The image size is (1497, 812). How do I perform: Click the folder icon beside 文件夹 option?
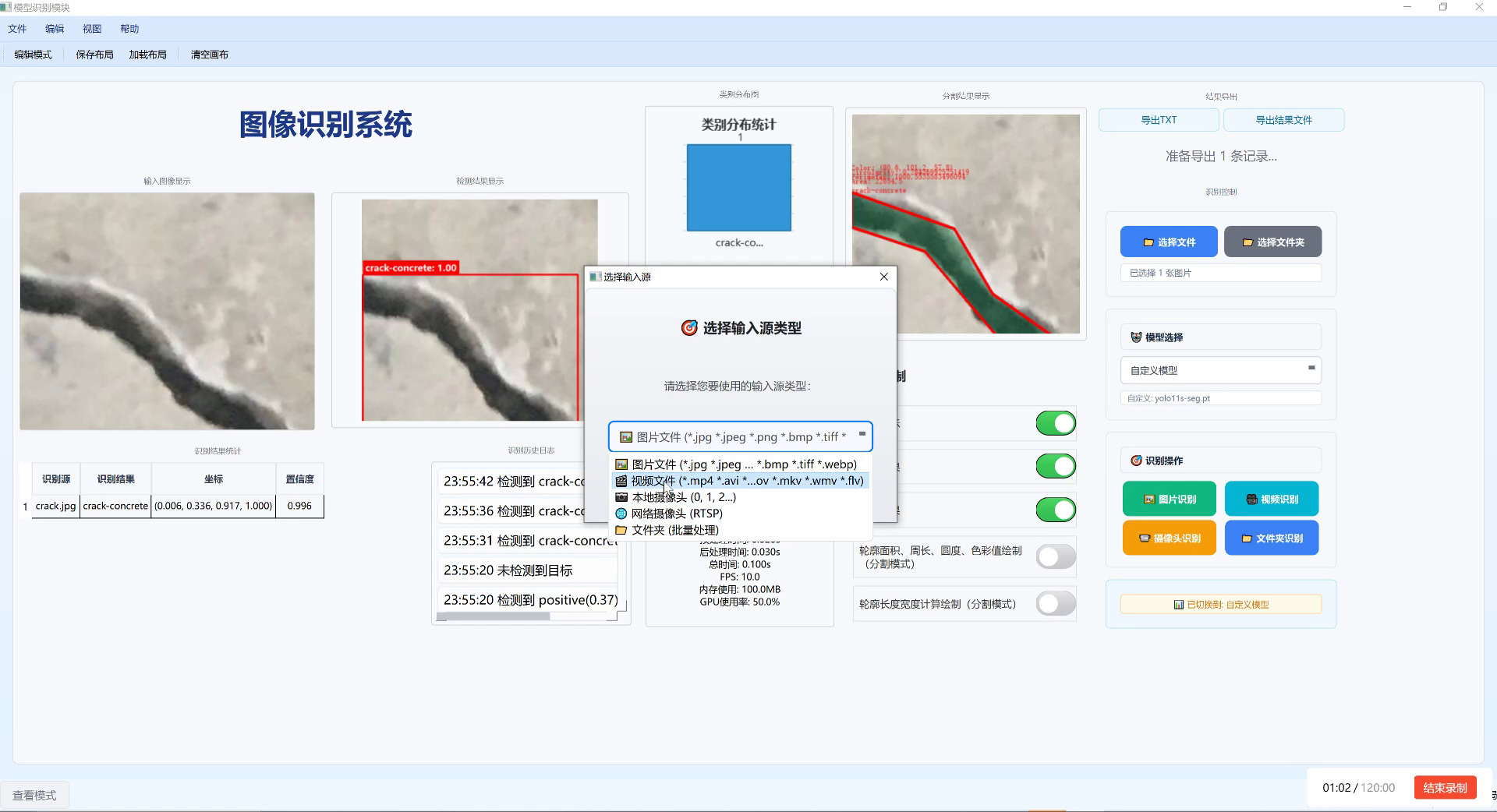pos(621,530)
